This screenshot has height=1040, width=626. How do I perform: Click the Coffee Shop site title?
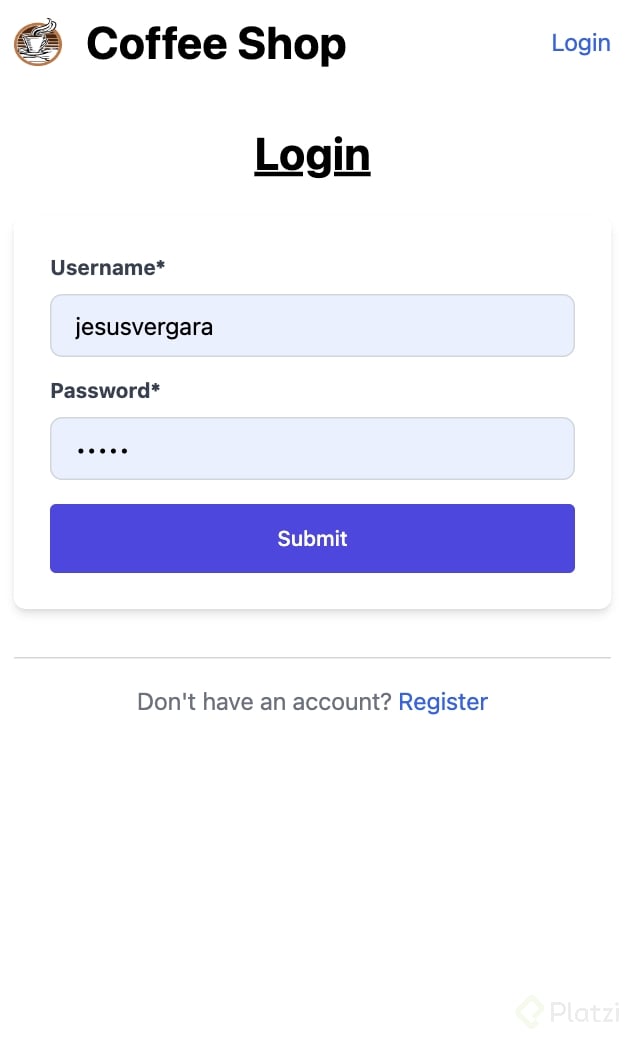(x=216, y=44)
